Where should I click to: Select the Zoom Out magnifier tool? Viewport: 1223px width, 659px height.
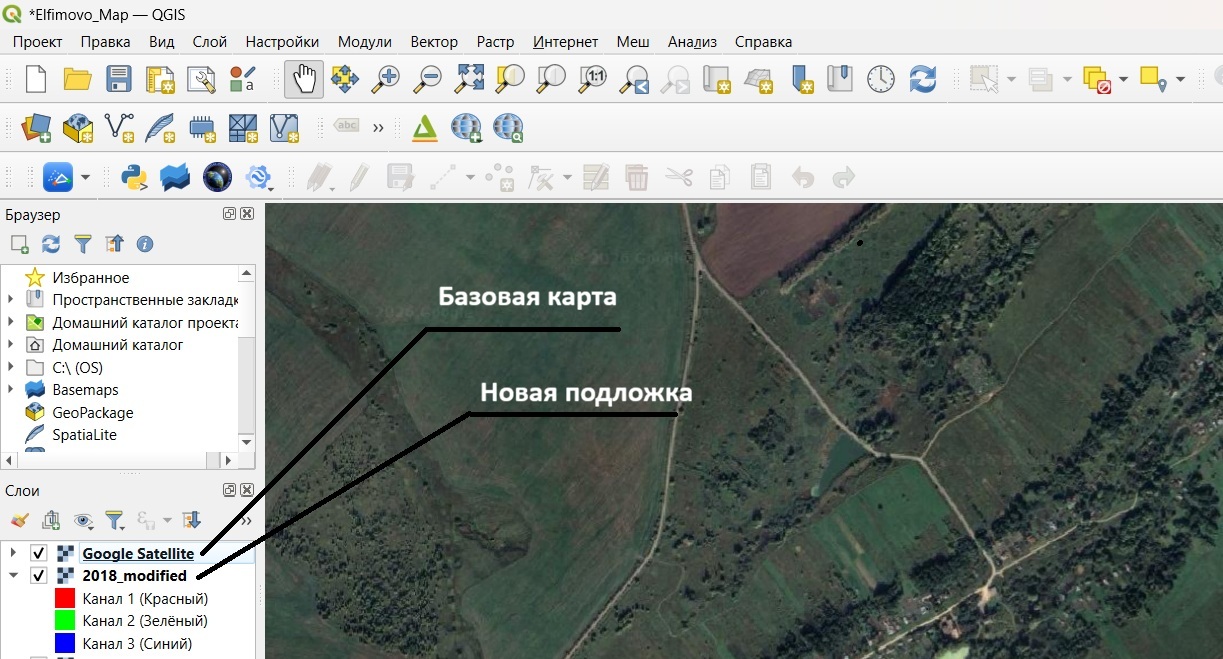[x=428, y=79]
